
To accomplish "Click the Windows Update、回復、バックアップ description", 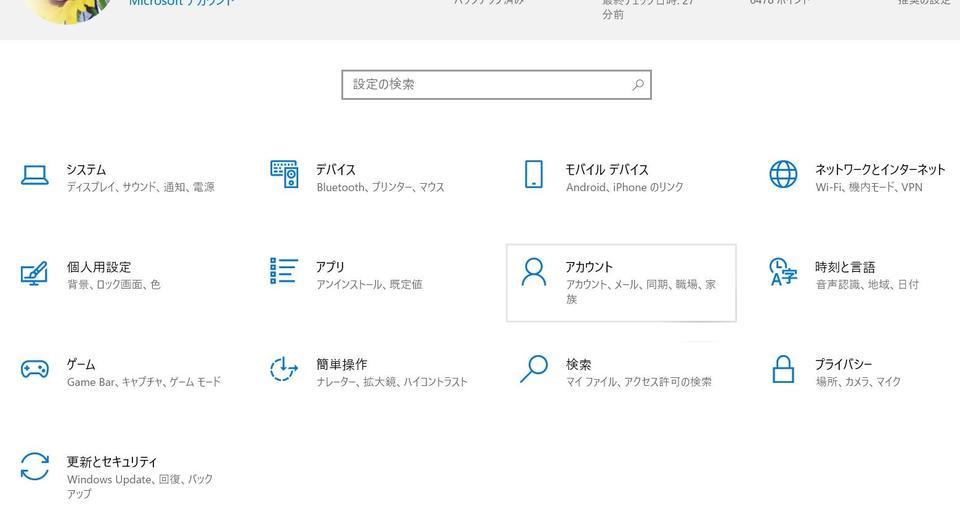I will coord(140,487).
